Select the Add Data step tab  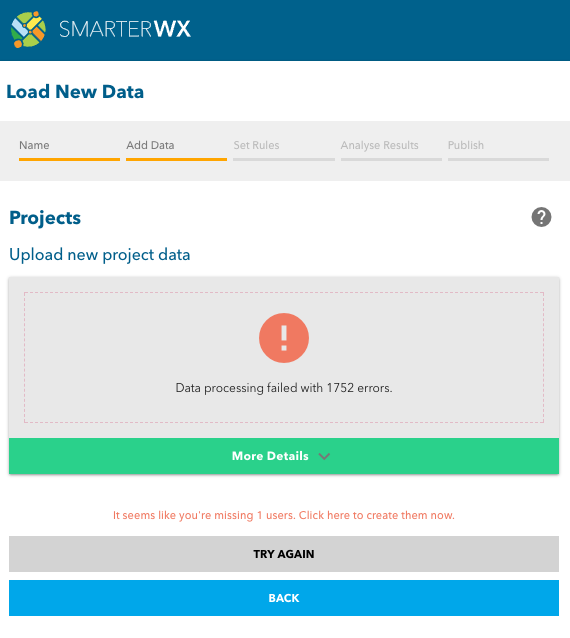pos(176,150)
